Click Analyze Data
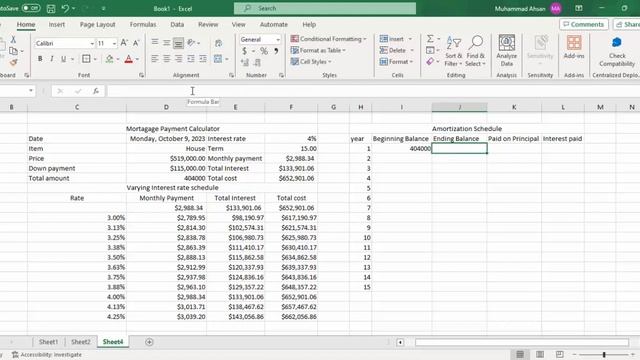This screenshot has width=640, height=360. point(507,51)
